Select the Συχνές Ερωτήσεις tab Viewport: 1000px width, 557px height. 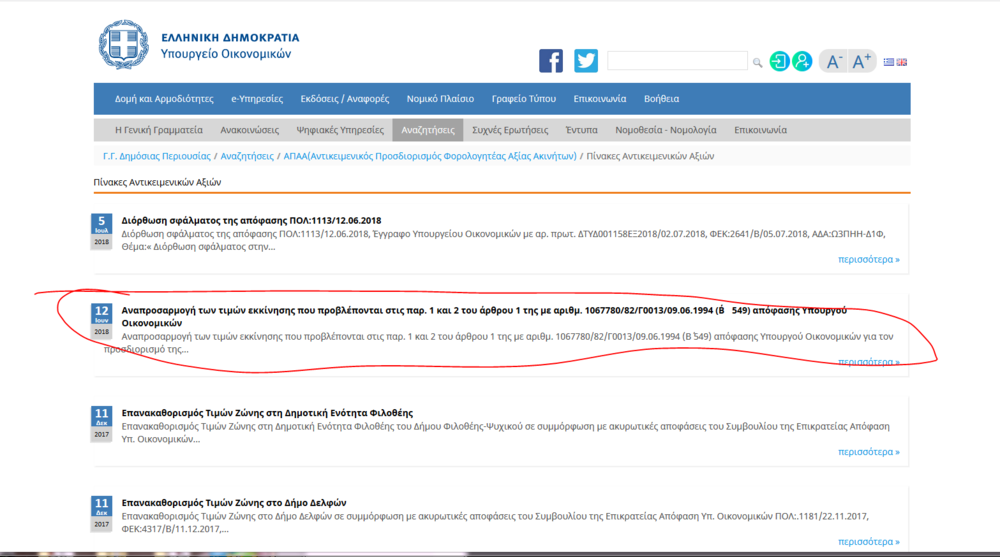coord(510,130)
